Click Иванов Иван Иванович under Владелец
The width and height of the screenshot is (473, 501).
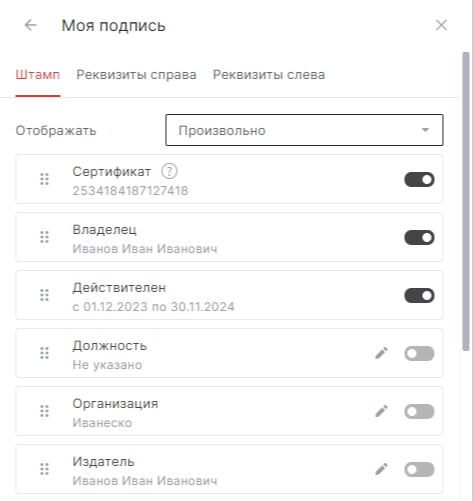click(x=145, y=249)
